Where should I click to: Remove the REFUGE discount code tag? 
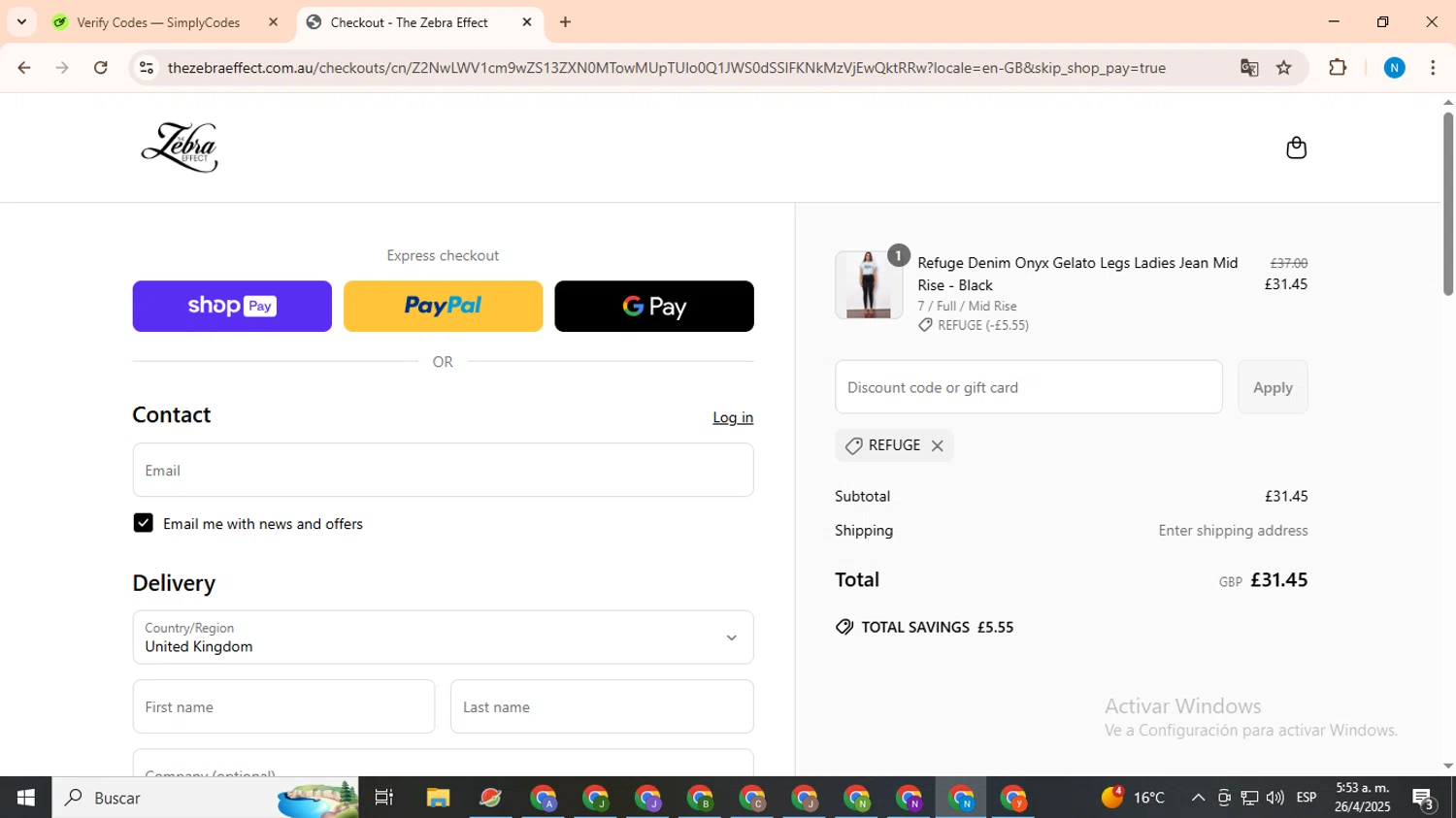point(937,445)
